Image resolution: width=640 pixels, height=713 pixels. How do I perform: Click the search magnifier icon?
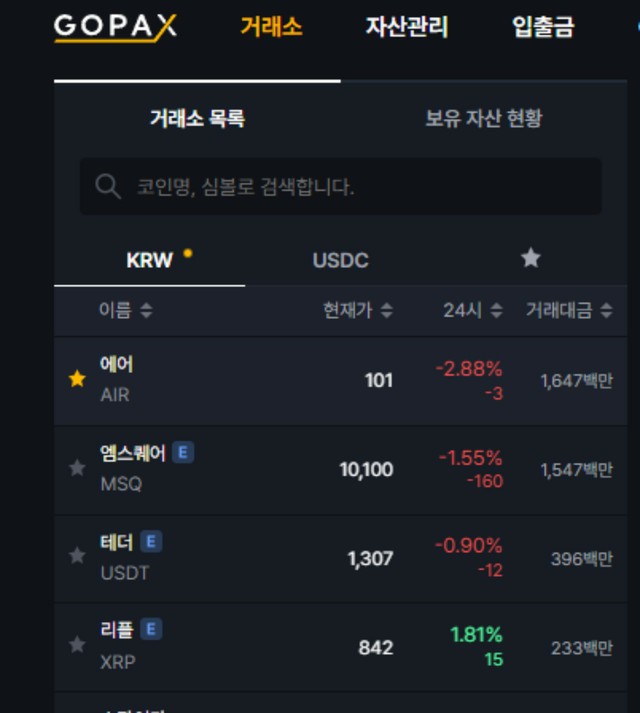point(107,186)
